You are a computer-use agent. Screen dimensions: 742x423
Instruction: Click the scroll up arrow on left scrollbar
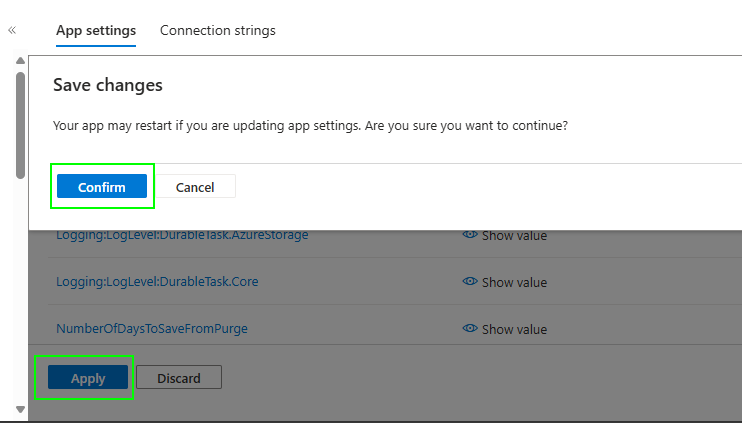(20, 62)
